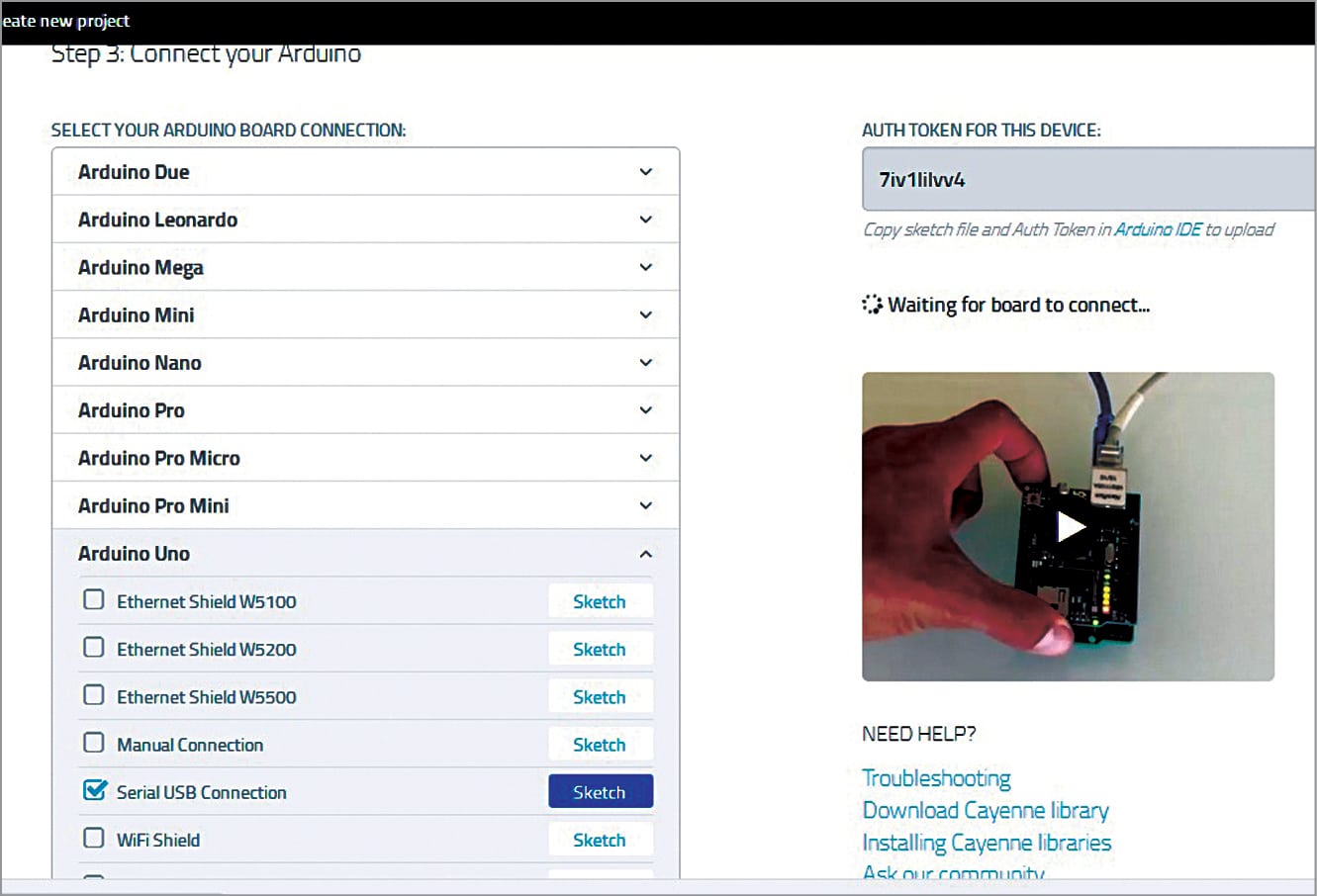Open the Download Cayenne library link
This screenshot has height=896, width=1317.
[986, 810]
